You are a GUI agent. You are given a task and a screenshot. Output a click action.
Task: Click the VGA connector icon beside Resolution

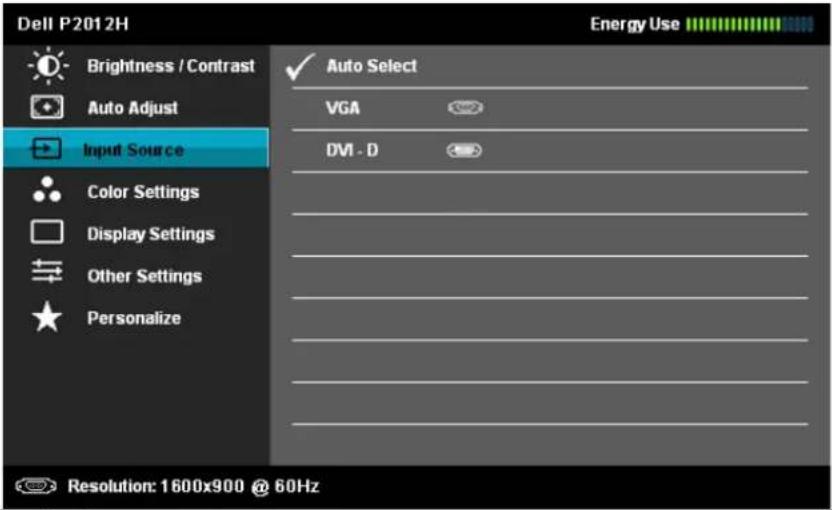tap(36, 486)
